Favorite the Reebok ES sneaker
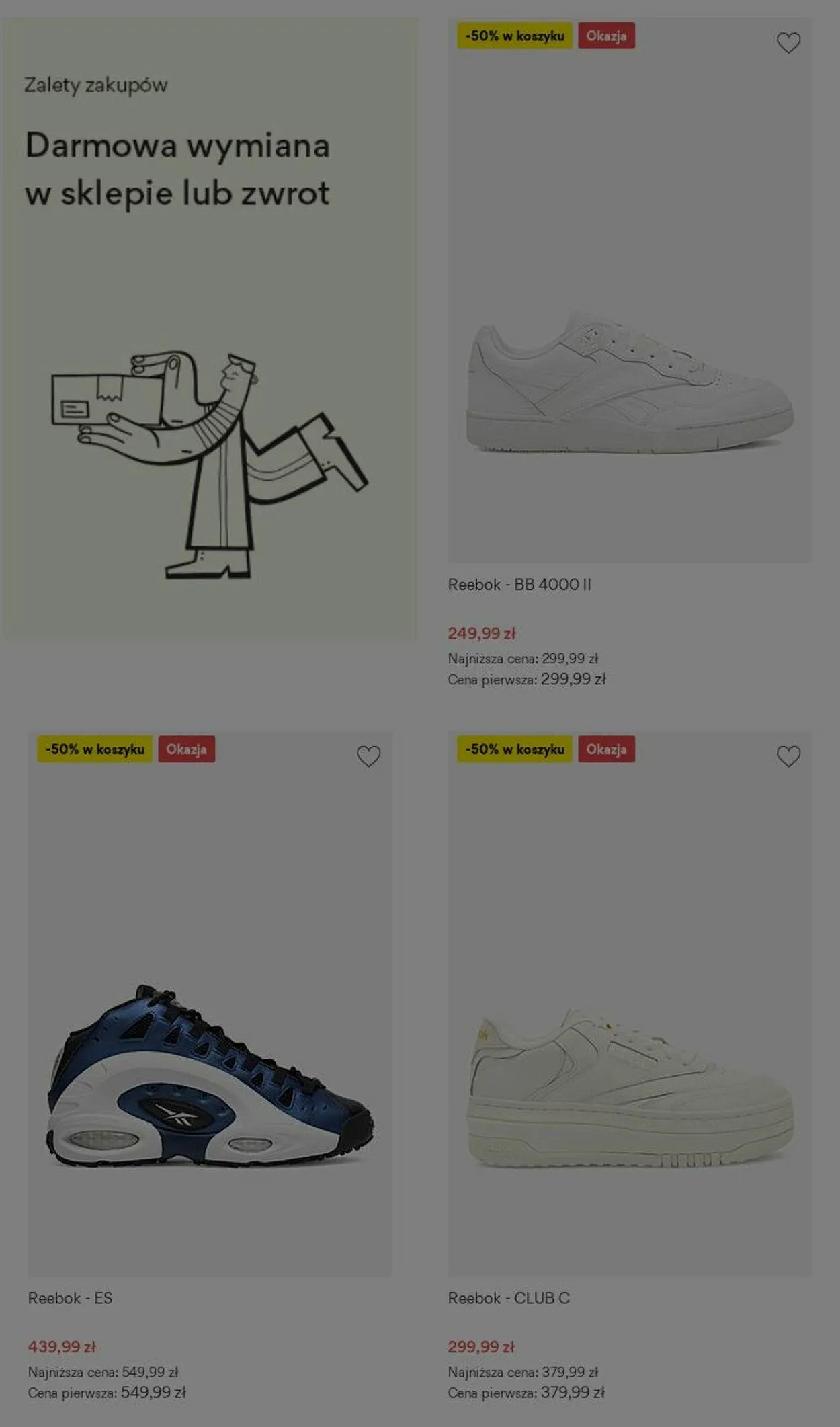The height and width of the screenshot is (1427, 840). 368,756
